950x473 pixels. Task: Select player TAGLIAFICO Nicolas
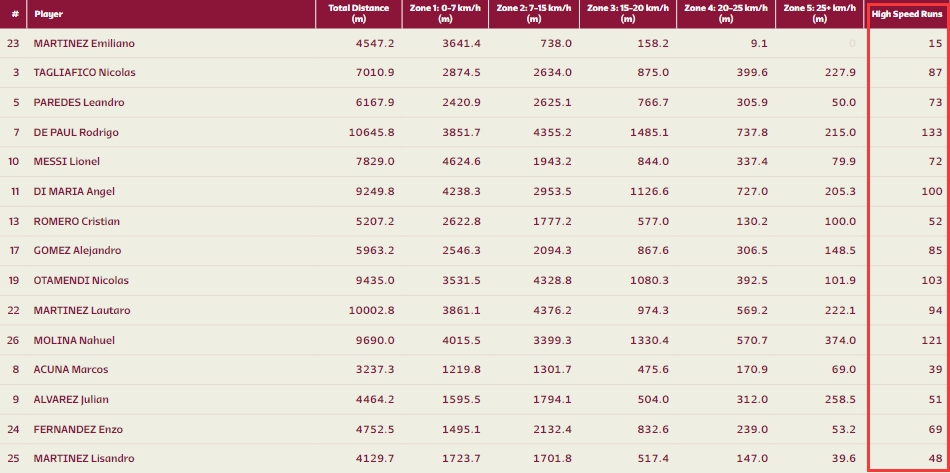(x=85, y=73)
